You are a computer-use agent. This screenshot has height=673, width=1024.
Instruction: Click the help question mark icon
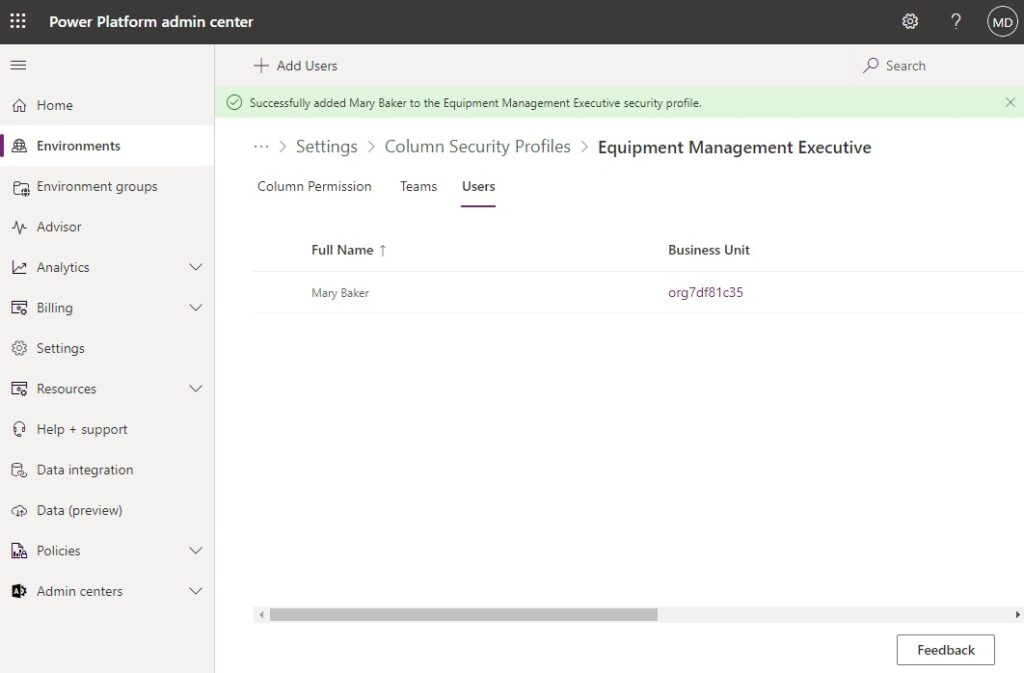(x=955, y=22)
